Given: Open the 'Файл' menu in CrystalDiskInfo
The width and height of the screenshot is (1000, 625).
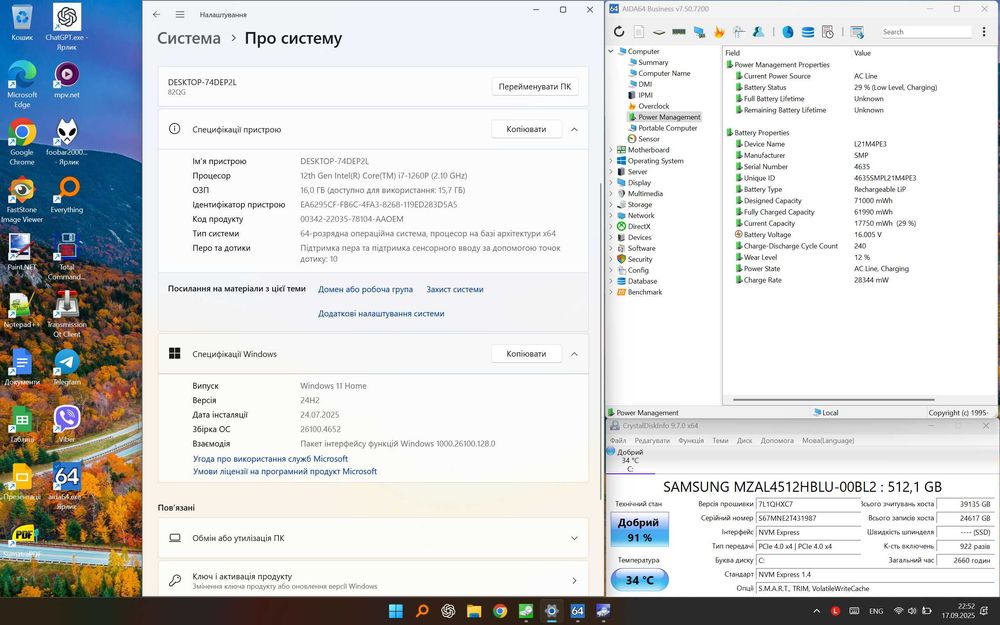Looking at the screenshot, I should click(618, 441).
